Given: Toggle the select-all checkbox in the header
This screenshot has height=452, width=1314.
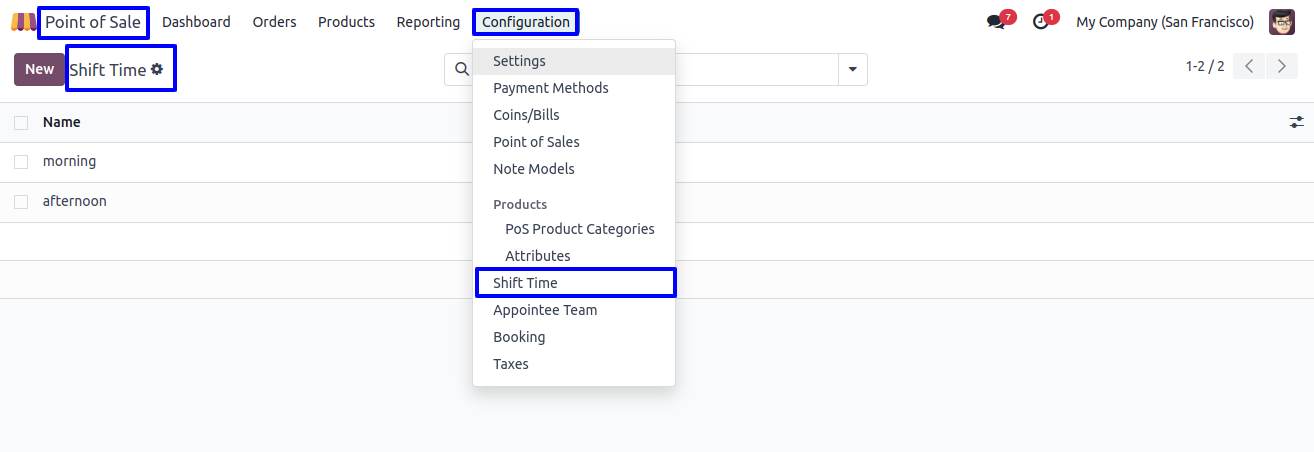Looking at the screenshot, I should click(x=21, y=122).
